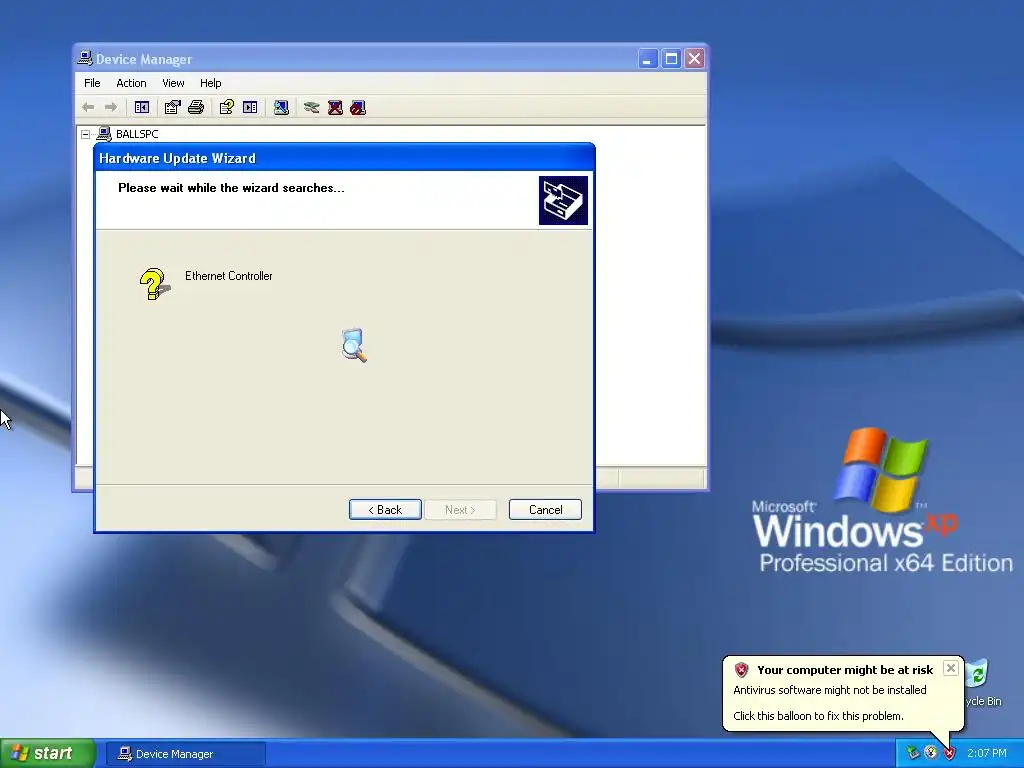1024x768 pixels.
Task: Open the Help menu
Action: tap(210, 83)
